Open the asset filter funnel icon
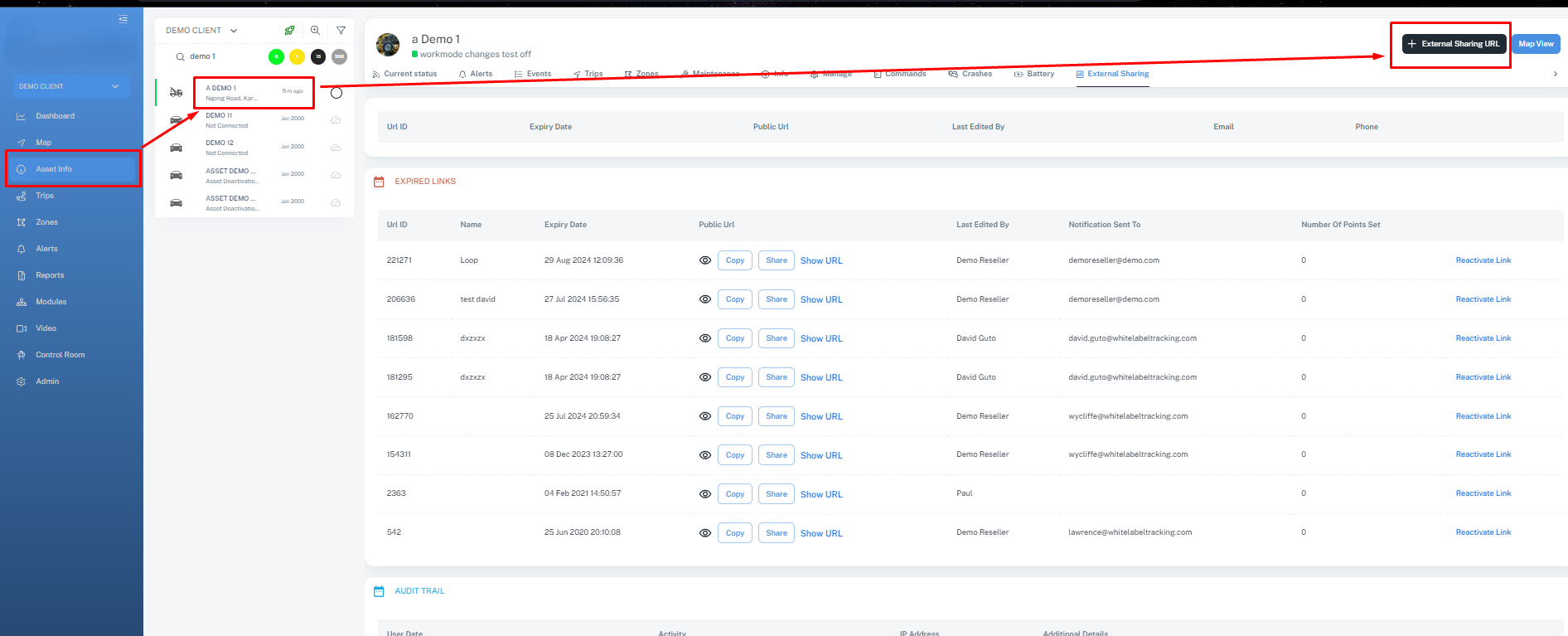Viewport: 1568px width, 636px height. (x=341, y=31)
